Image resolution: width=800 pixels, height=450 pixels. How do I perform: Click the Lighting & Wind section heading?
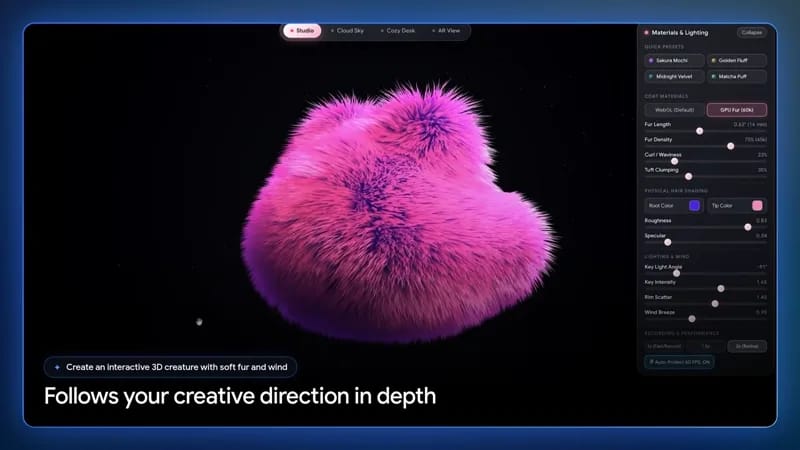point(666,257)
